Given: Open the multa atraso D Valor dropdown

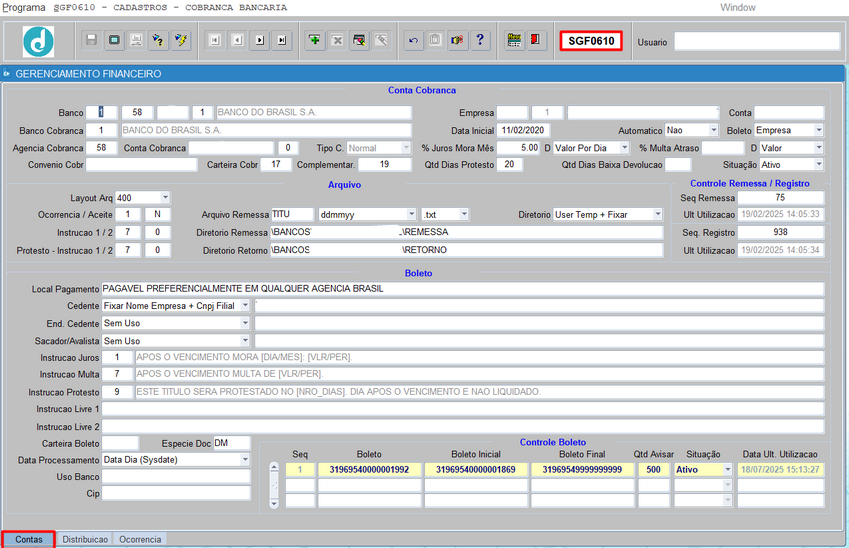Looking at the screenshot, I should (819, 148).
